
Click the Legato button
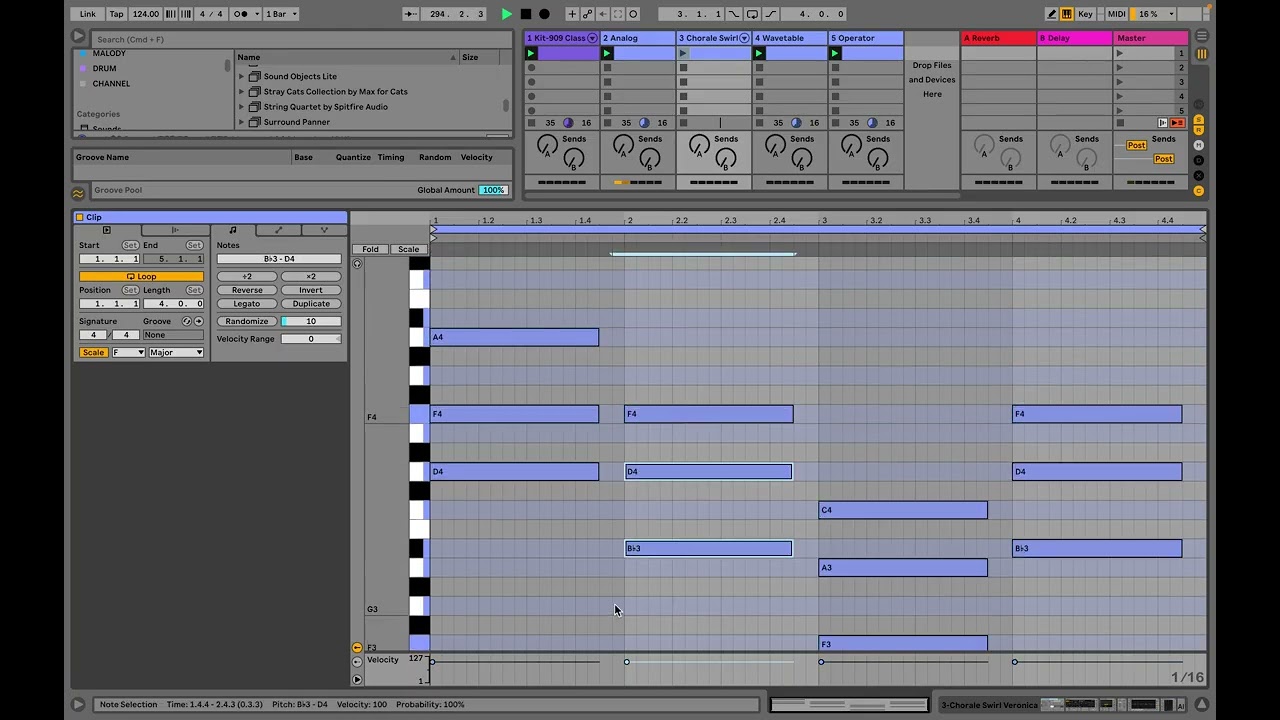247,304
